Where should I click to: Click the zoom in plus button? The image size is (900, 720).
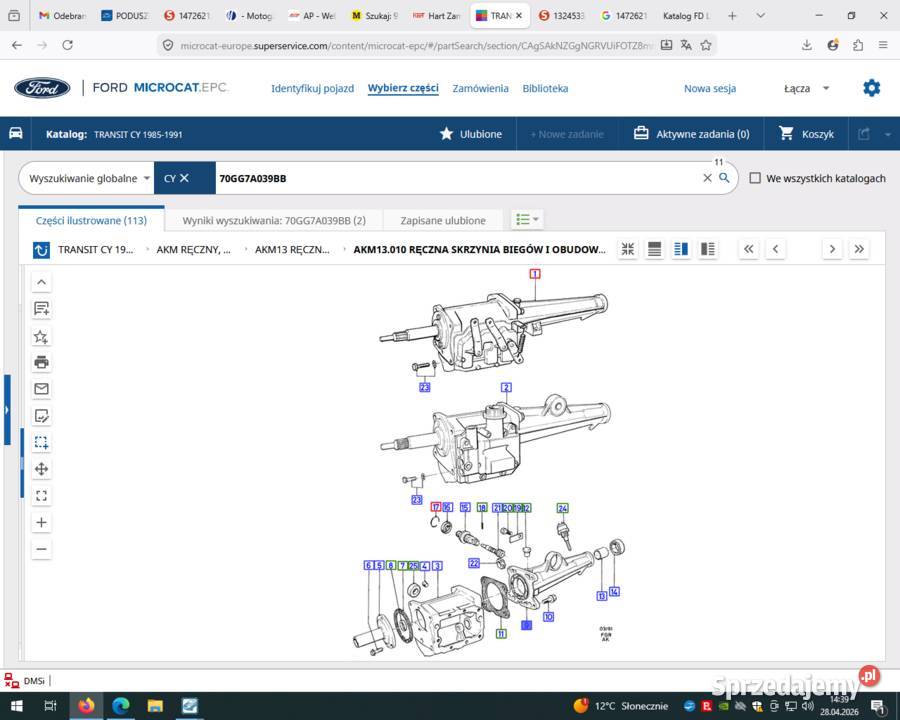(x=41, y=522)
